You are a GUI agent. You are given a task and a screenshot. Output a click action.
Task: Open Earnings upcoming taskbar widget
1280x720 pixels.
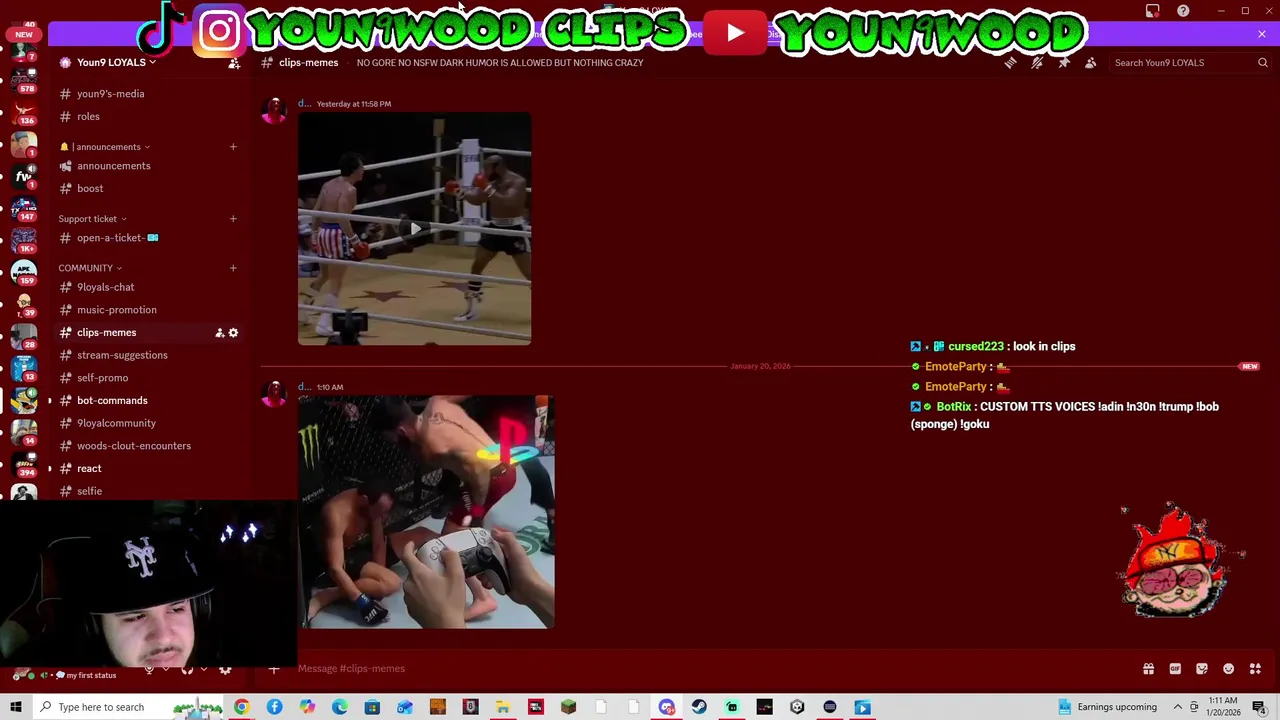coord(1106,707)
